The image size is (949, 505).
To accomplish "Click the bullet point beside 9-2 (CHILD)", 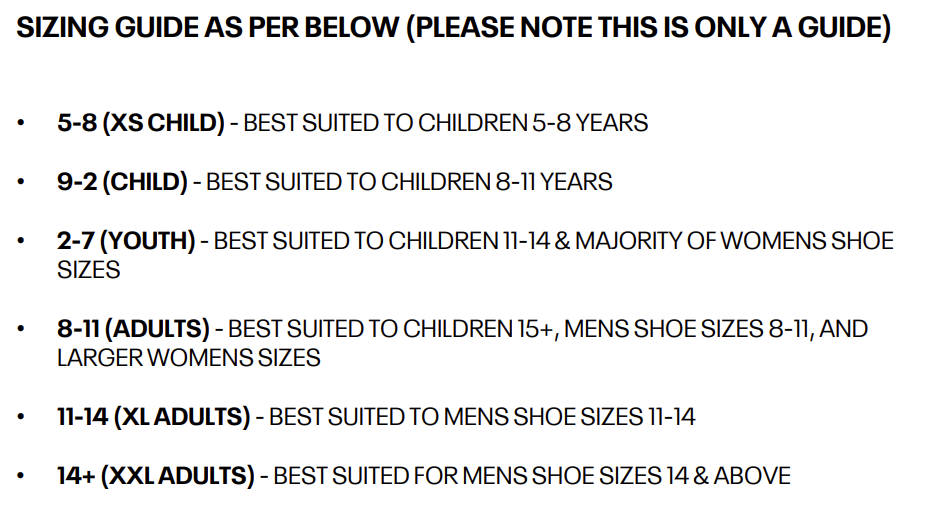I will coord(22,183).
